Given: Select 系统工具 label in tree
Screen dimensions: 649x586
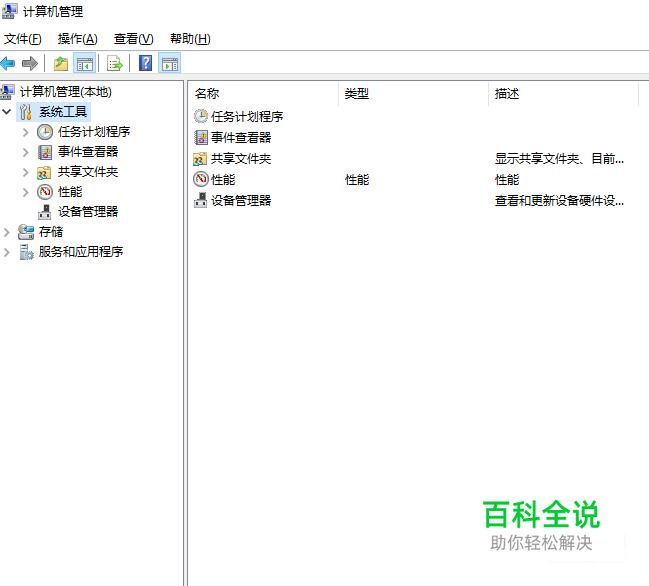Looking at the screenshot, I should (63, 112).
